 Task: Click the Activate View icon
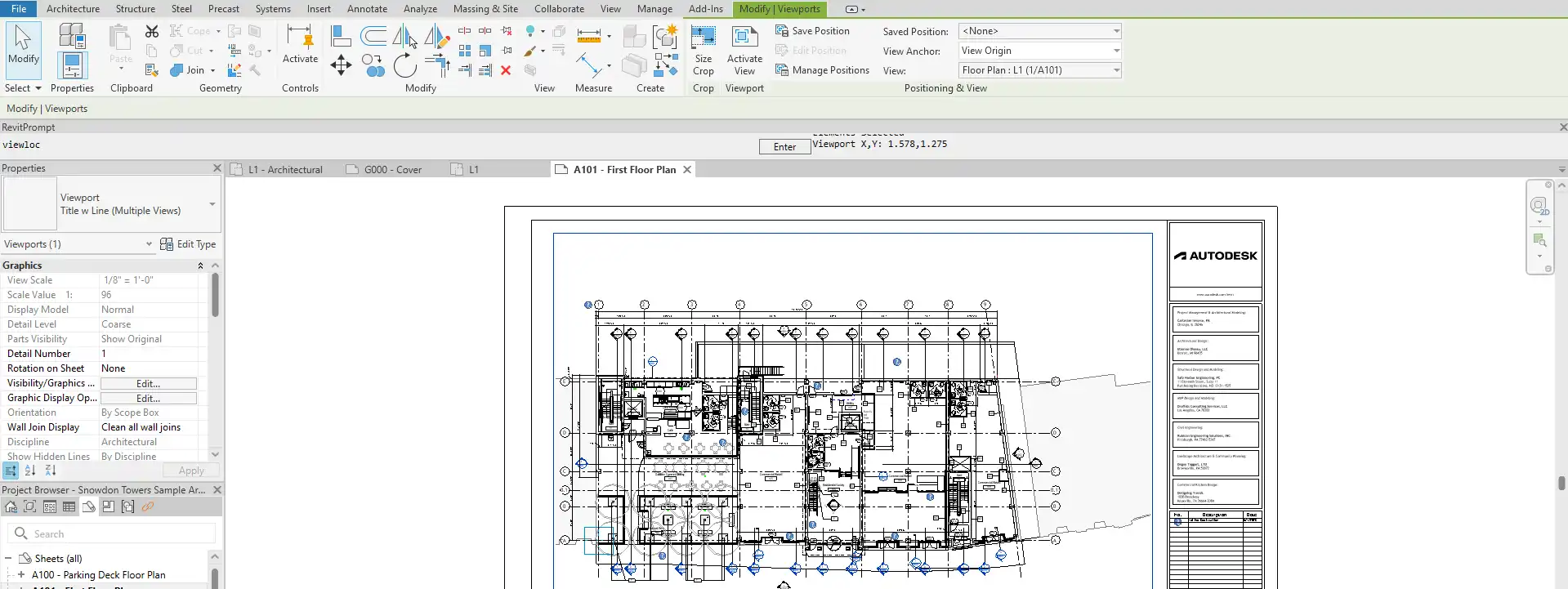[744, 51]
